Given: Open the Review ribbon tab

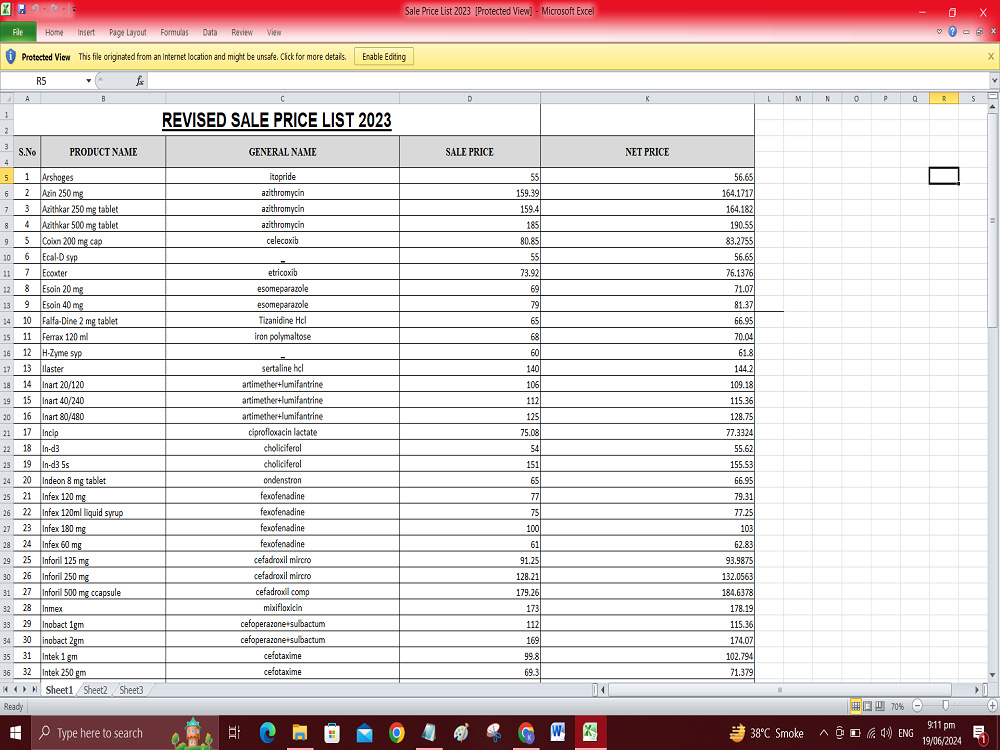Looking at the screenshot, I should click(242, 33).
